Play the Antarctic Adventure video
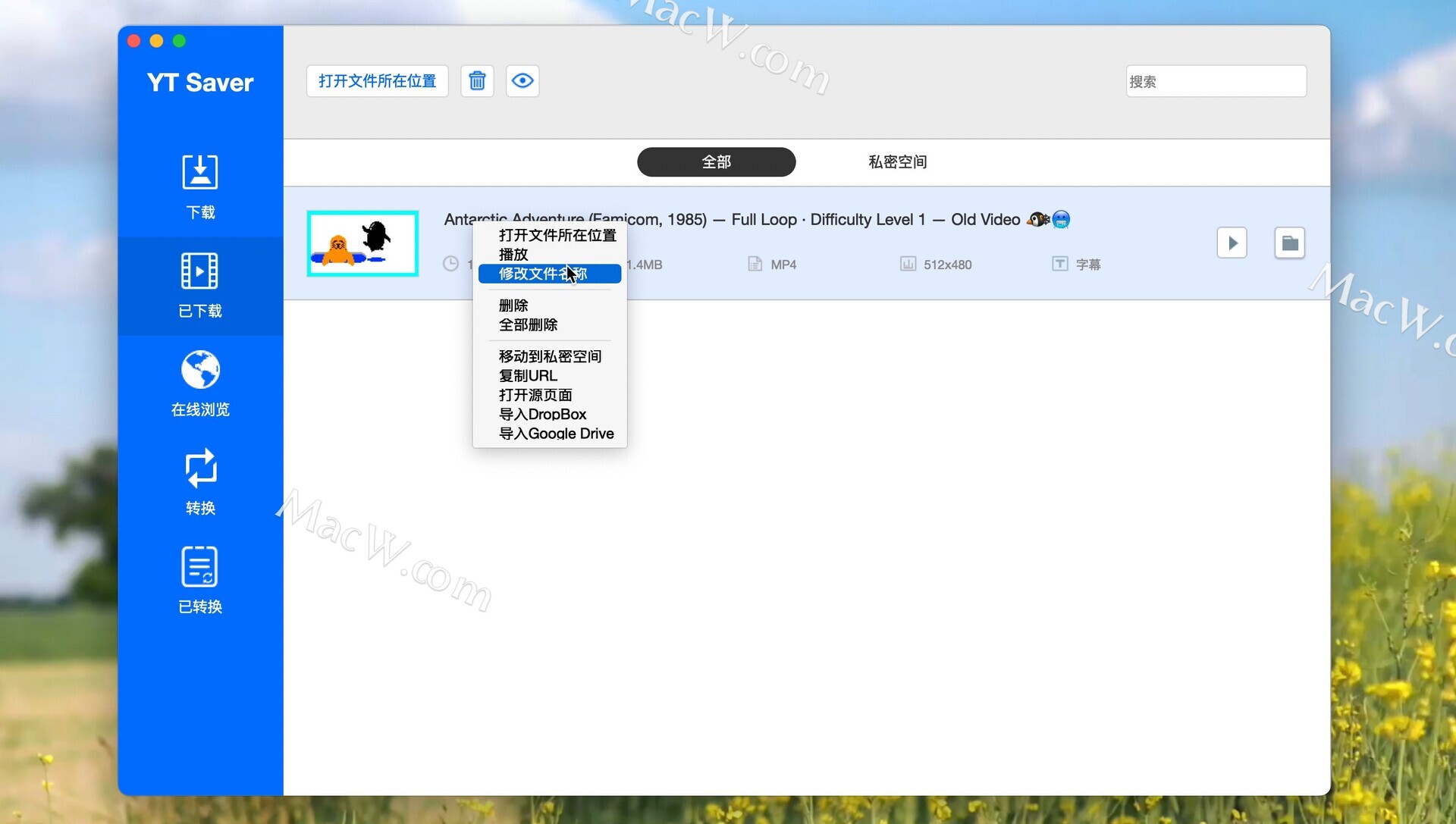Screen dimensions: 1456x824 click(x=1232, y=243)
